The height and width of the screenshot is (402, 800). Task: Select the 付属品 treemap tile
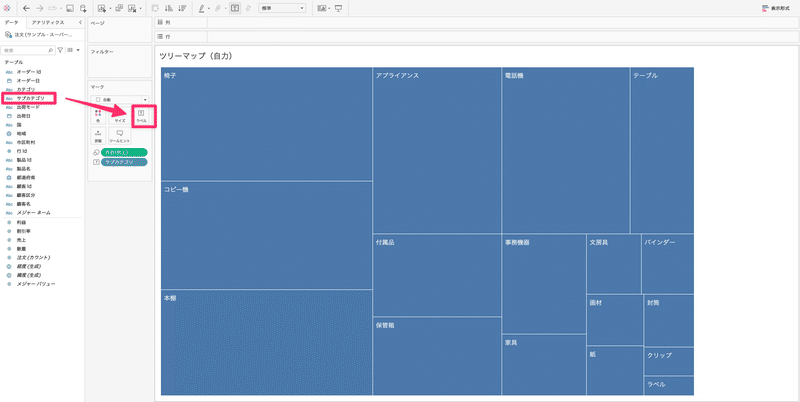(437, 275)
